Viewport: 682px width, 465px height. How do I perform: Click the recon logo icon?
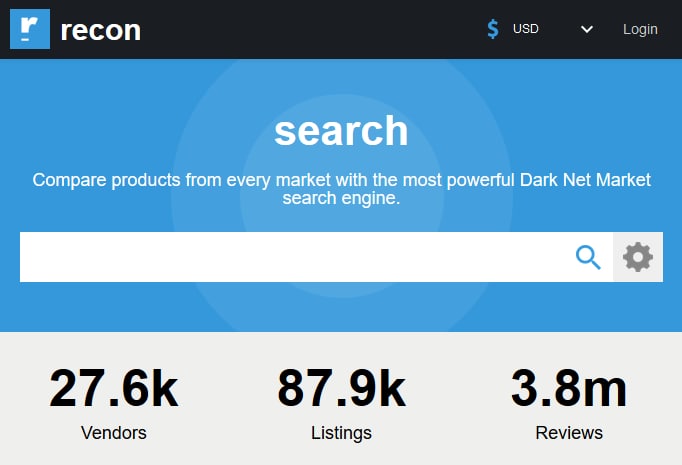coord(29,29)
